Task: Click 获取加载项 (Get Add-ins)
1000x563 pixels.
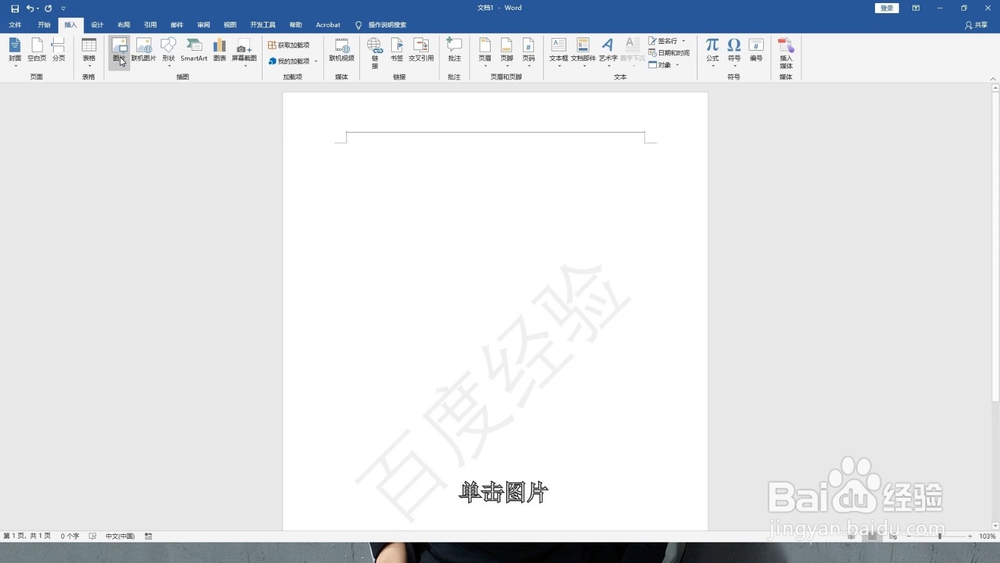Action: (x=289, y=45)
